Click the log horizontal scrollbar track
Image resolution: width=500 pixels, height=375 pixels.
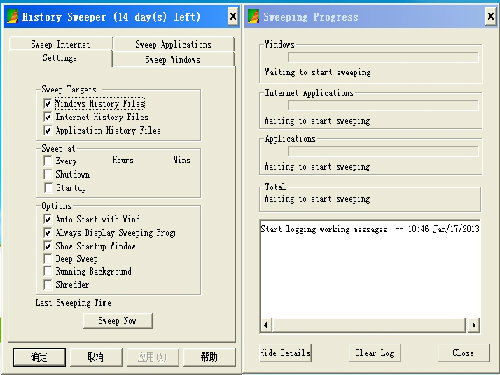[x=369, y=325]
